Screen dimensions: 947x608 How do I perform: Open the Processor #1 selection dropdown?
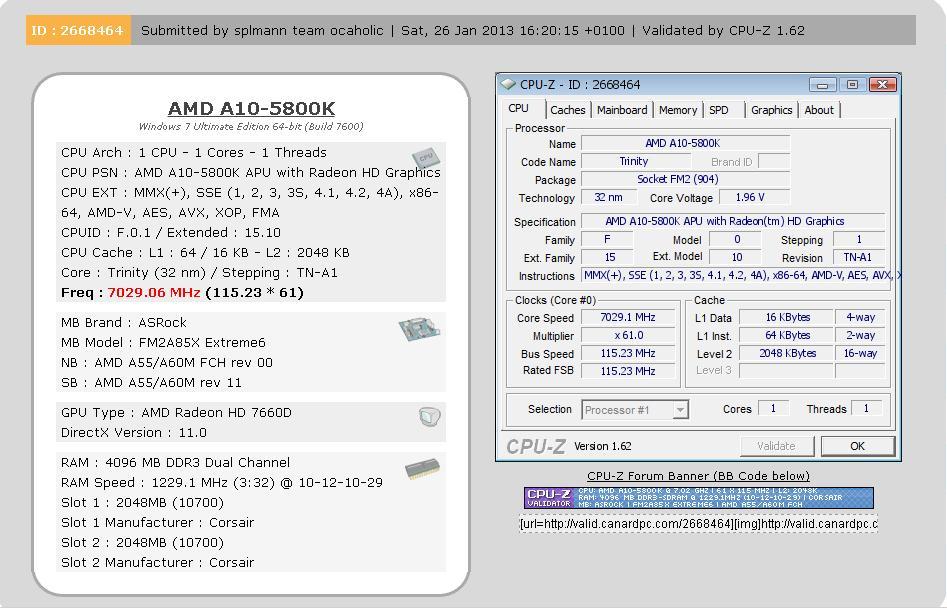(x=635, y=410)
